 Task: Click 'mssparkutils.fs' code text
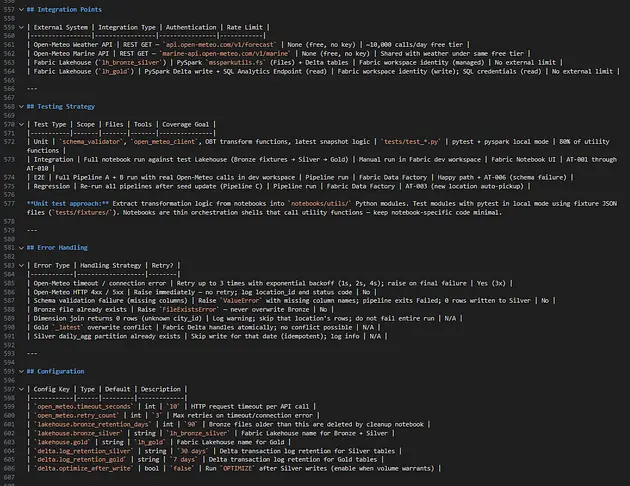point(236,63)
